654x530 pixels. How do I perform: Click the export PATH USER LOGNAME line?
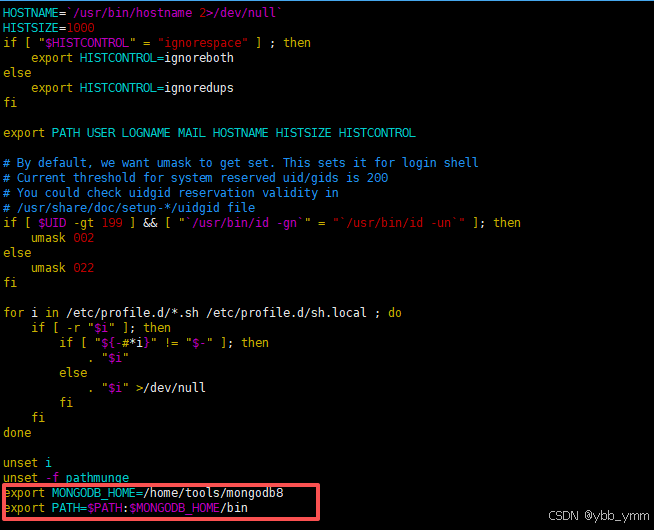click(209, 133)
